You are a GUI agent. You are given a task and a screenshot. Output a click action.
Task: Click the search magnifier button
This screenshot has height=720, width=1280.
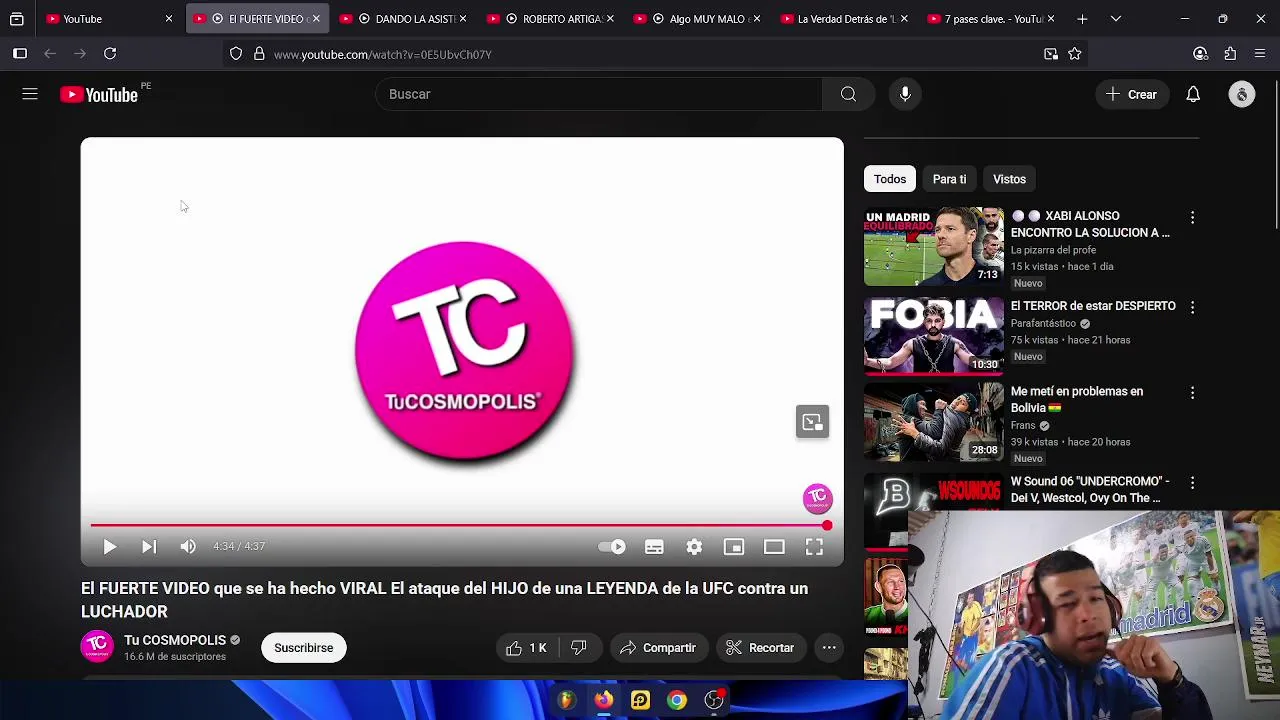848,94
